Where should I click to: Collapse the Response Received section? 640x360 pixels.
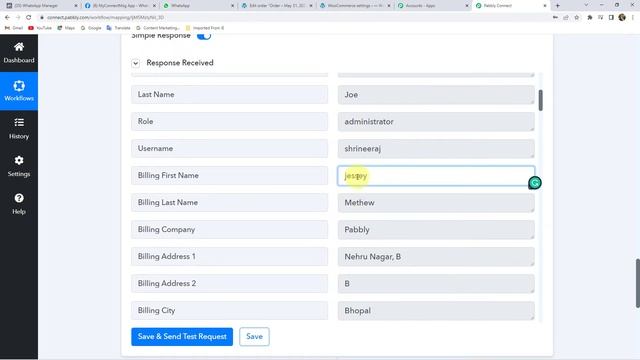[136, 63]
